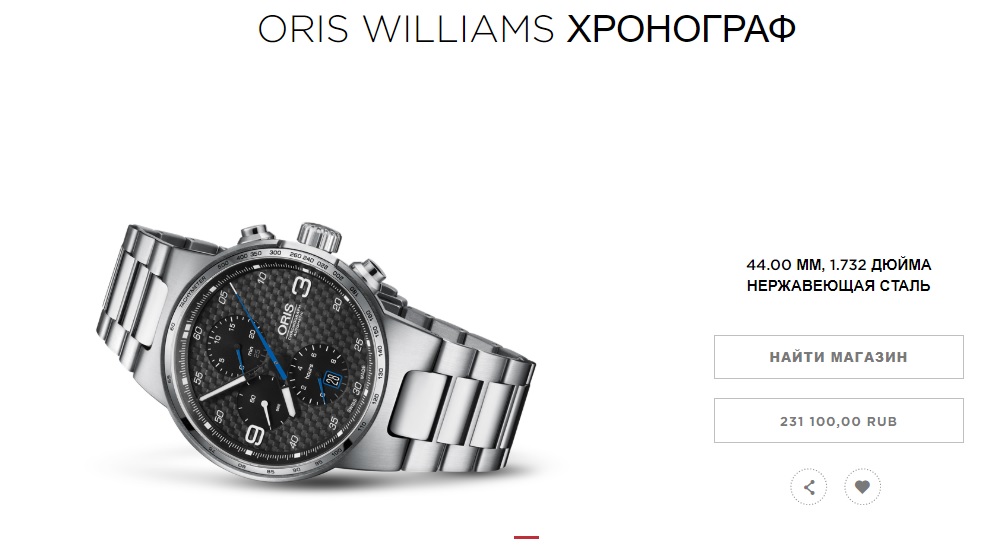Image resolution: width=987 pixels, height=557 pixels.
Task: Click the TACHYMETER label on the bezel
Action: [191, 290]
